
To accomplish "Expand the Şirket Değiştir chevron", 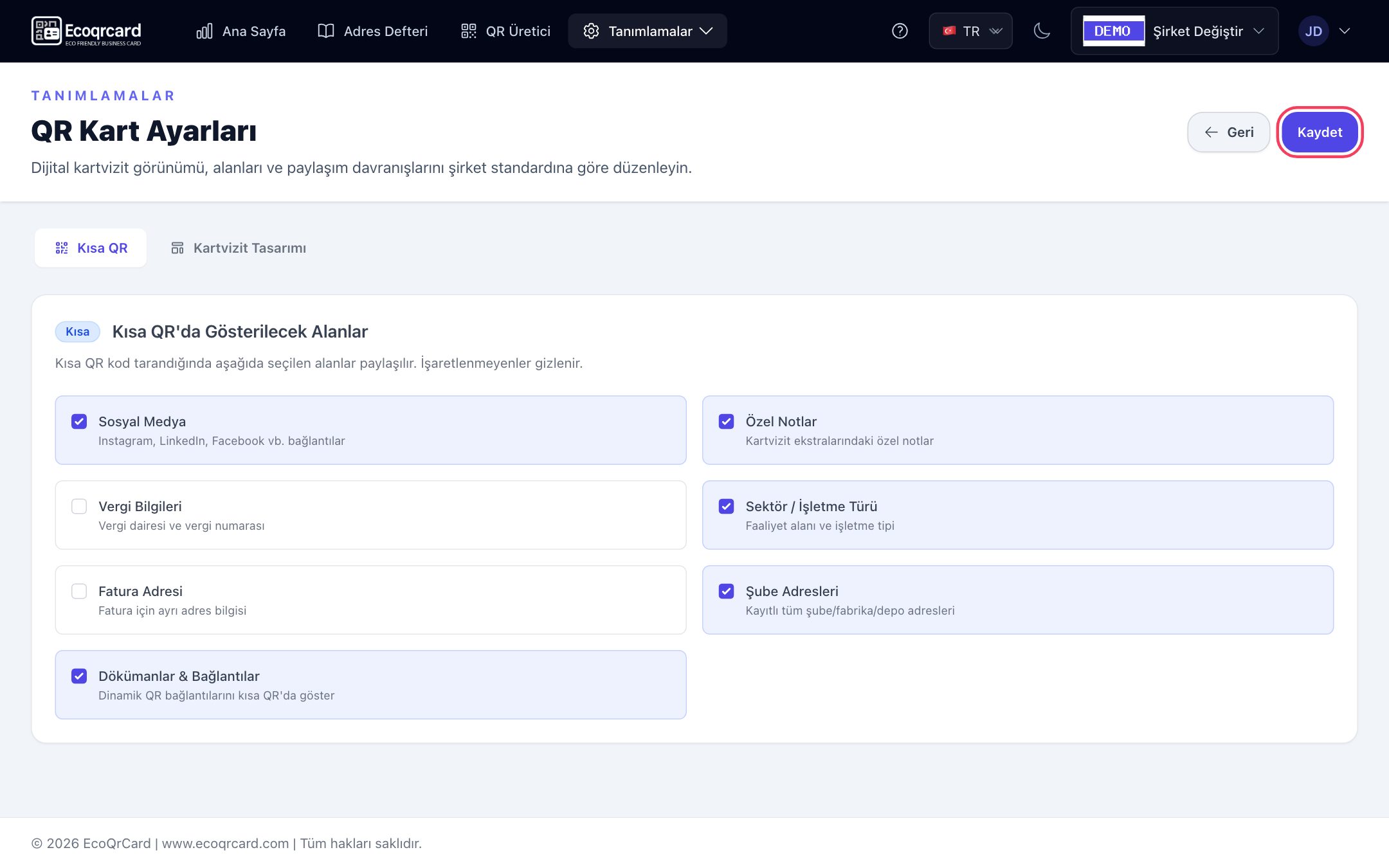I will [1258, 31].
